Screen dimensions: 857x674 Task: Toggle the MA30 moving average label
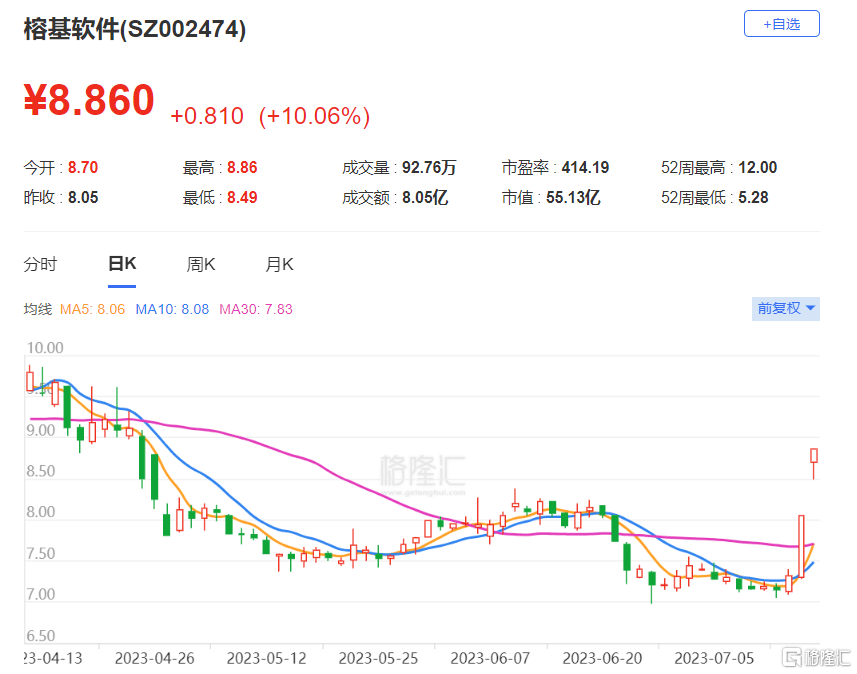255,309
